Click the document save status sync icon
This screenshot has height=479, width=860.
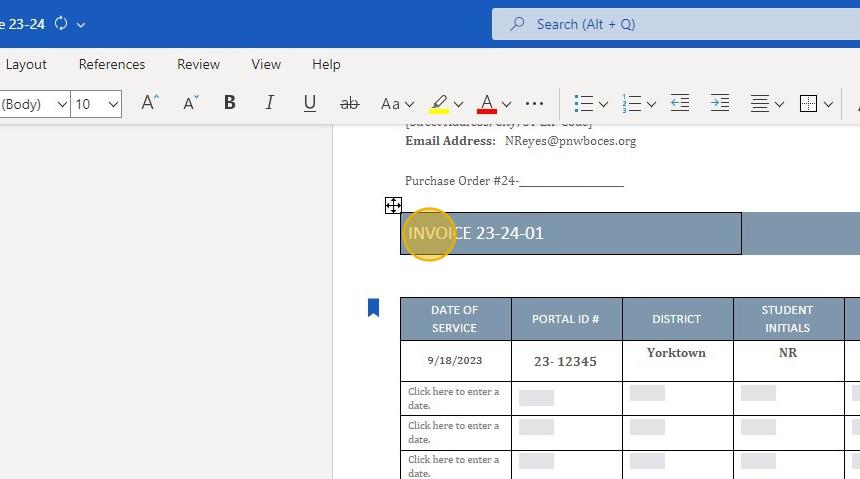pyautogui.click(x=61, y=24)
